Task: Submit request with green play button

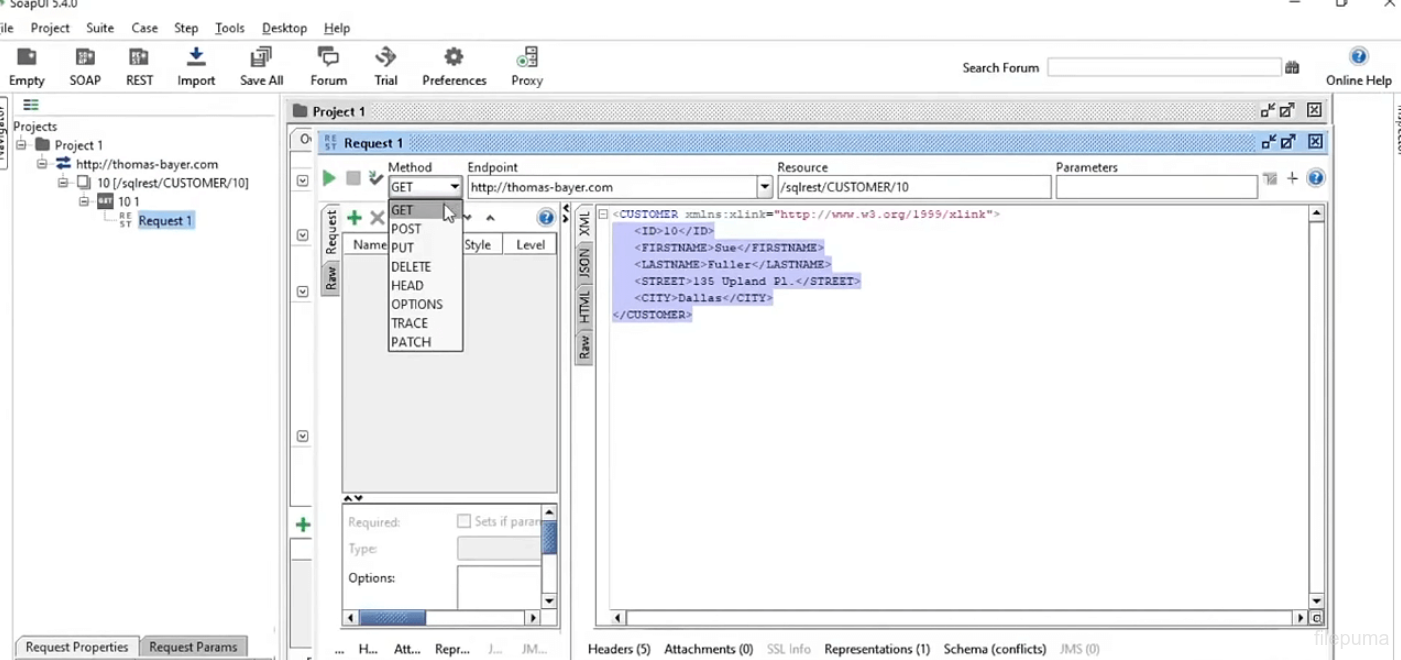Action: (x=329, y=178)
